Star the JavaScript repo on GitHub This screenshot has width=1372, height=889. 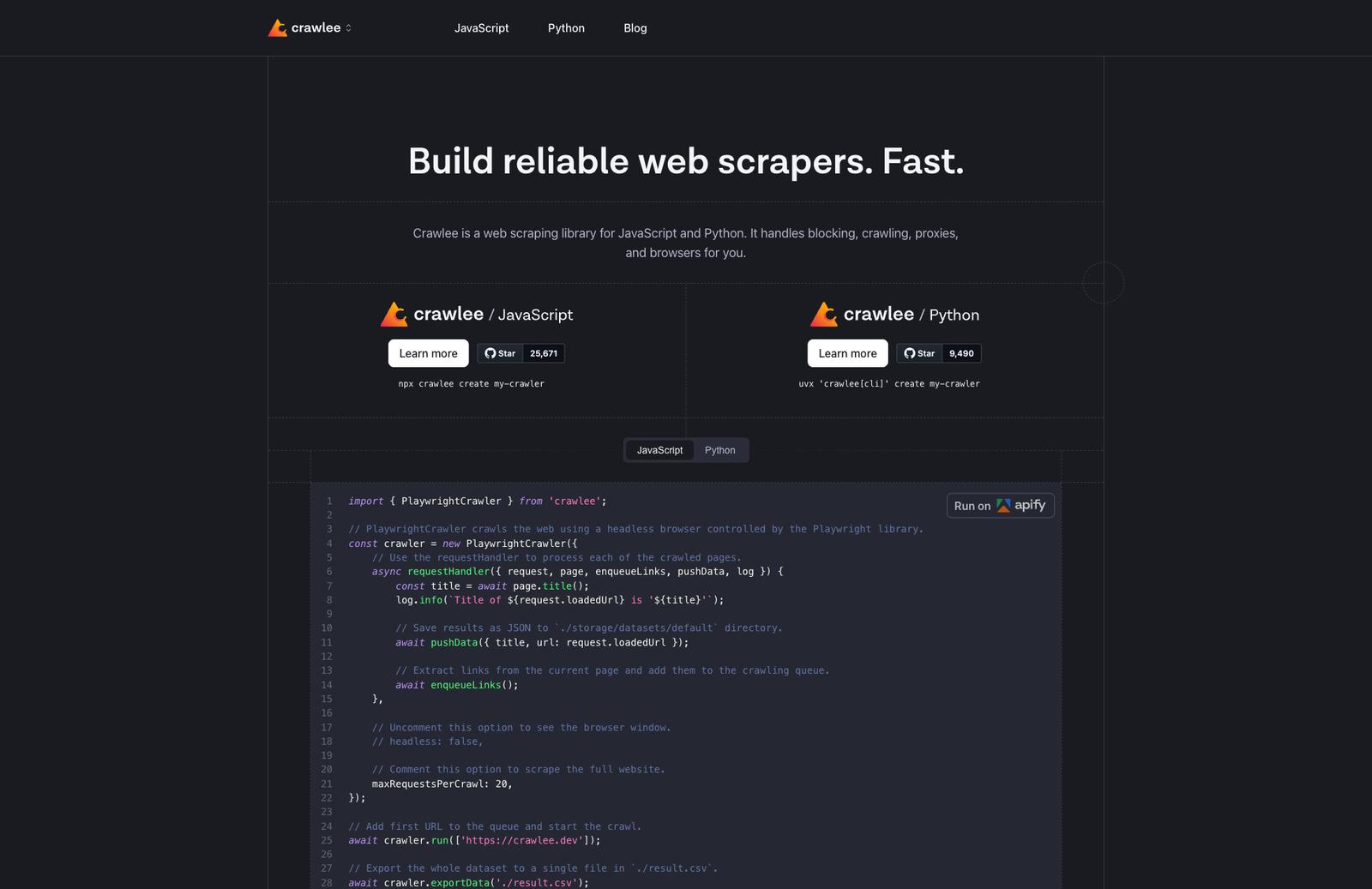(500, 353)
